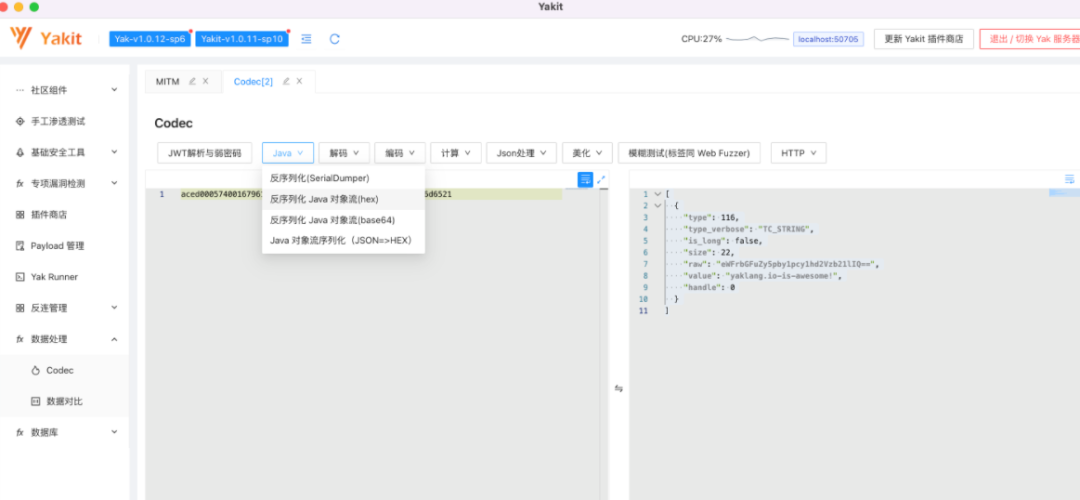Click the 专项漏洞检测 fx icon
The height and width of the screenshot is (500, 1080).
pyautogui.click(x=20, y=183)
